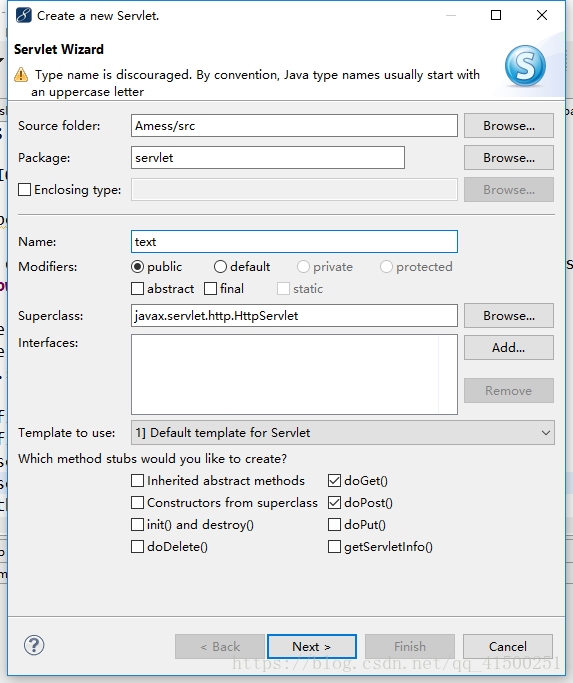Click into the Name text field
Image resolution: width=573 pixels, height=683 pixels.
pos(294,242)
